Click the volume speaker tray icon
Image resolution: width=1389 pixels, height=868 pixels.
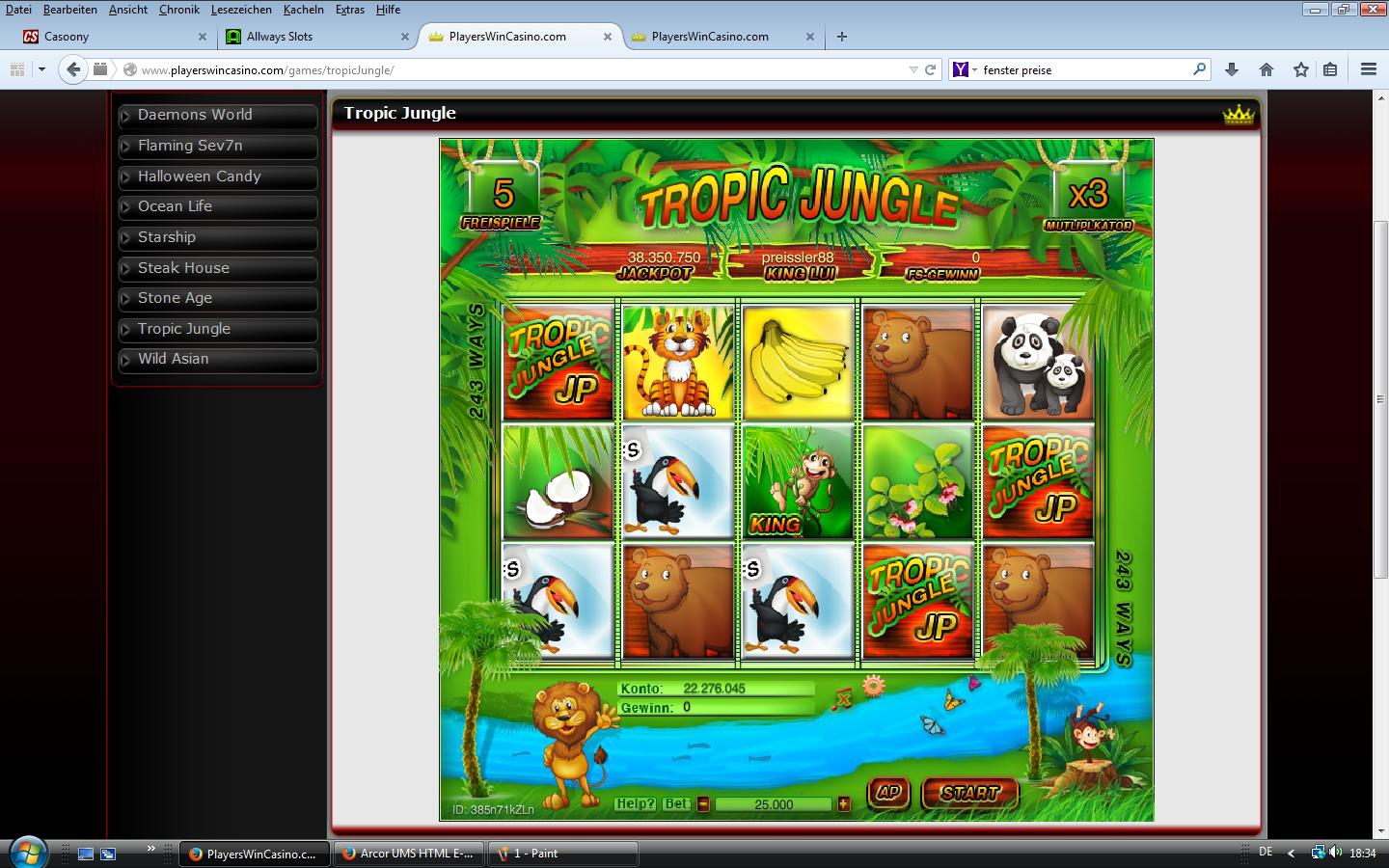coord(1336,853)
